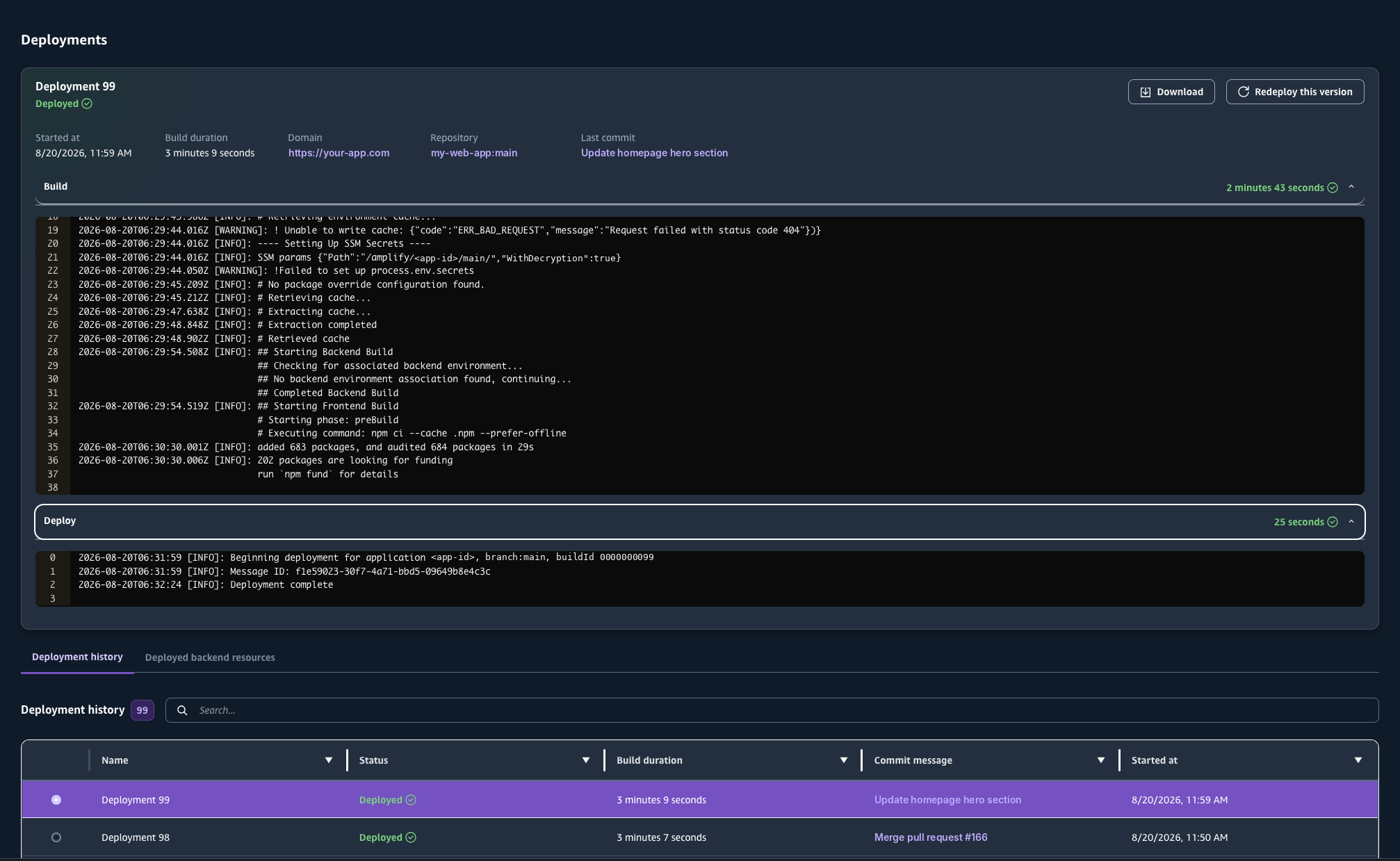Click the Build success checkmark icon
Screen dimensions: 1400x861
click(1333, 188)
